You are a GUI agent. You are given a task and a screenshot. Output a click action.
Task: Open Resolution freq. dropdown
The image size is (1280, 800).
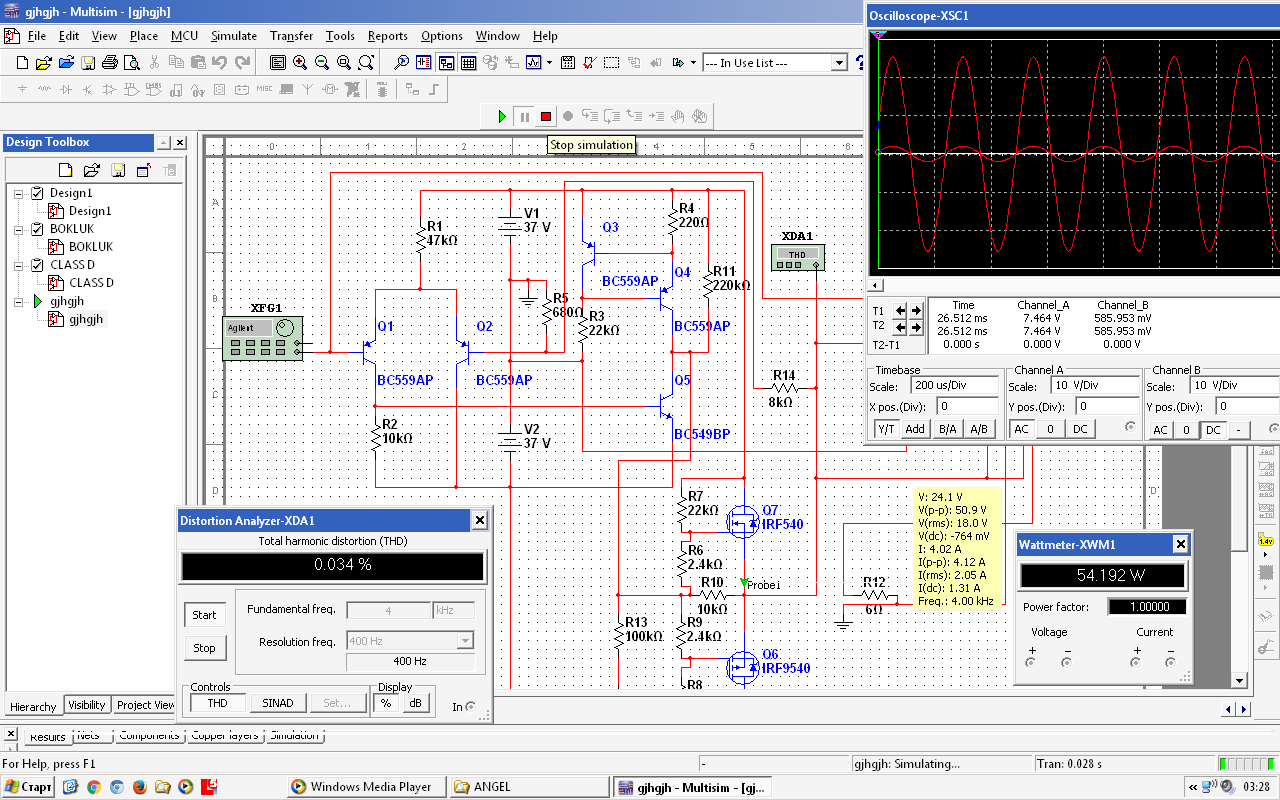pos(464,641)
